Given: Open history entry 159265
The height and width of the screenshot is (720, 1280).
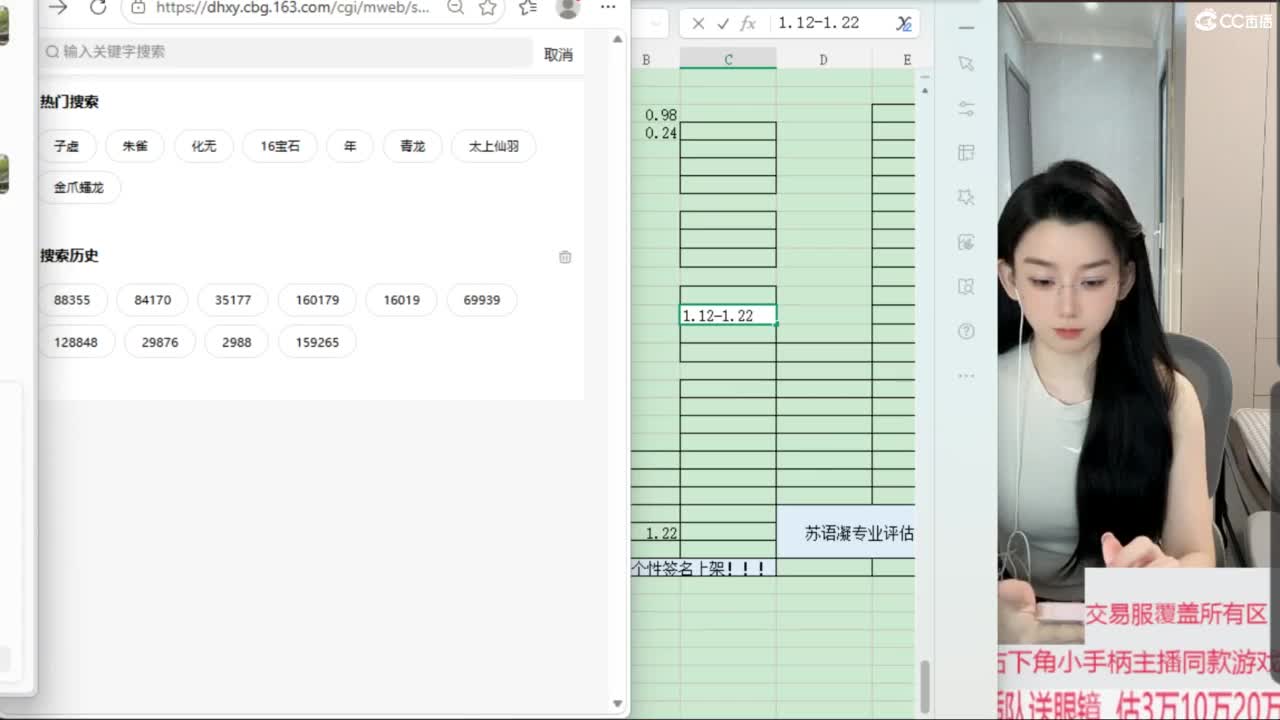Looking at the screenshot, I should [317, 342].
